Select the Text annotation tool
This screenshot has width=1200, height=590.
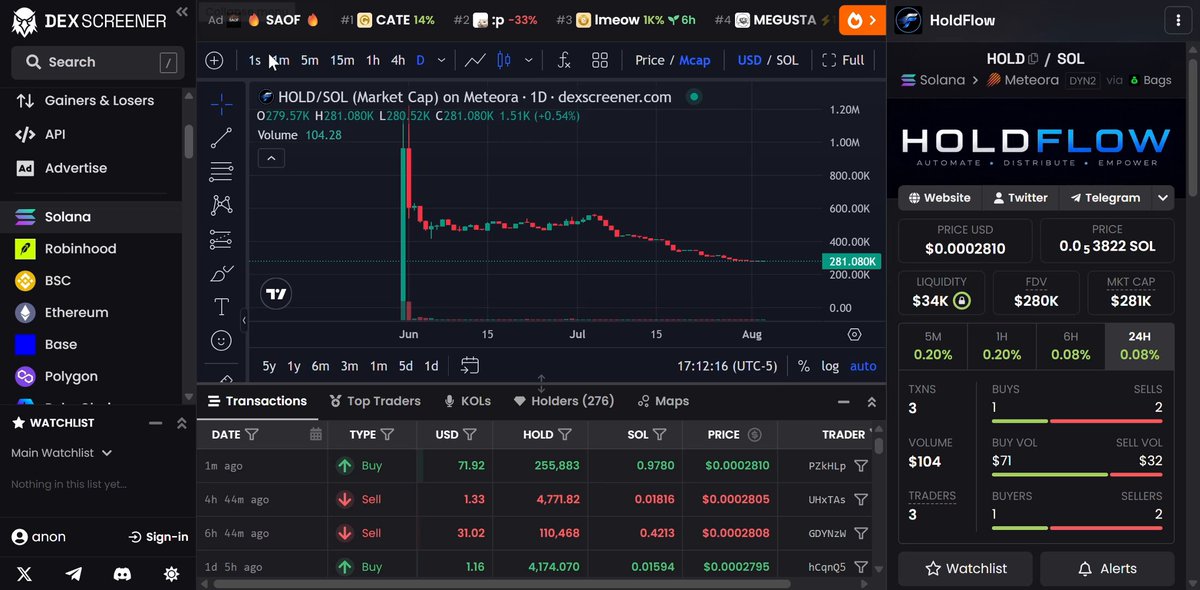(x=221, y=307)
